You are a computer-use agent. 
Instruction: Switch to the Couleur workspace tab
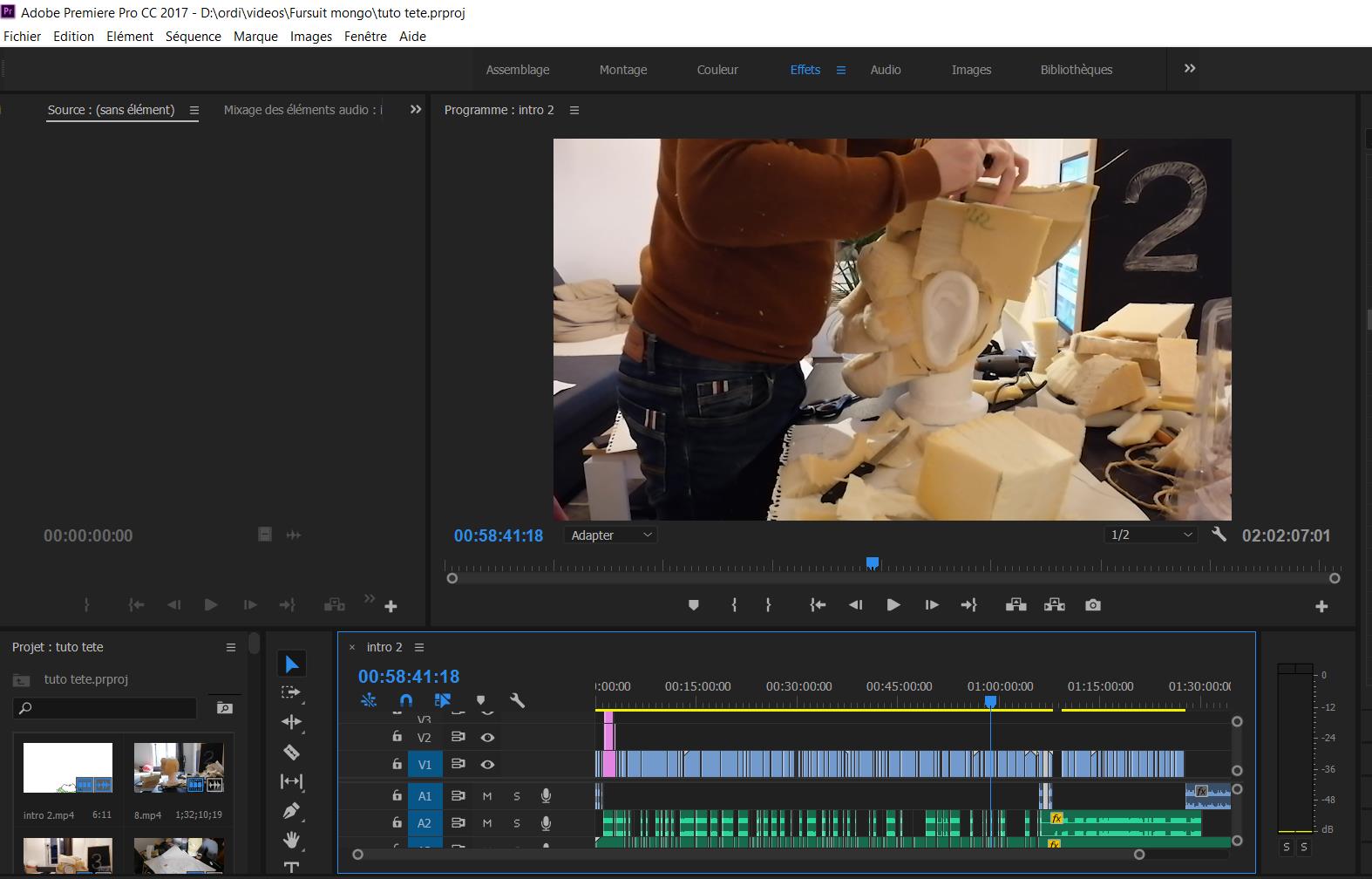pos(717,70)
